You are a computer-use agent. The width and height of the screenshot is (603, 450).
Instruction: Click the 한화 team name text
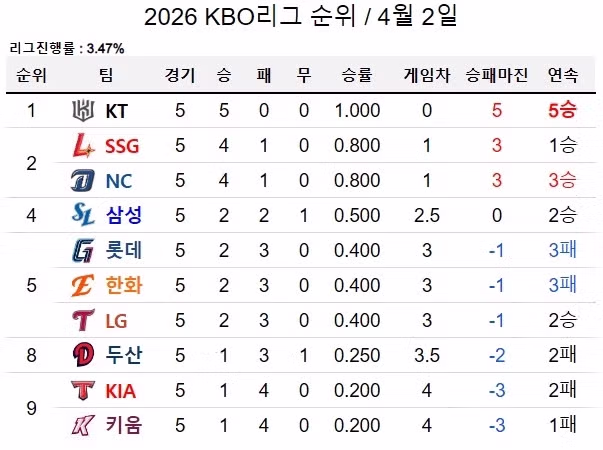[x=123, y=285]
